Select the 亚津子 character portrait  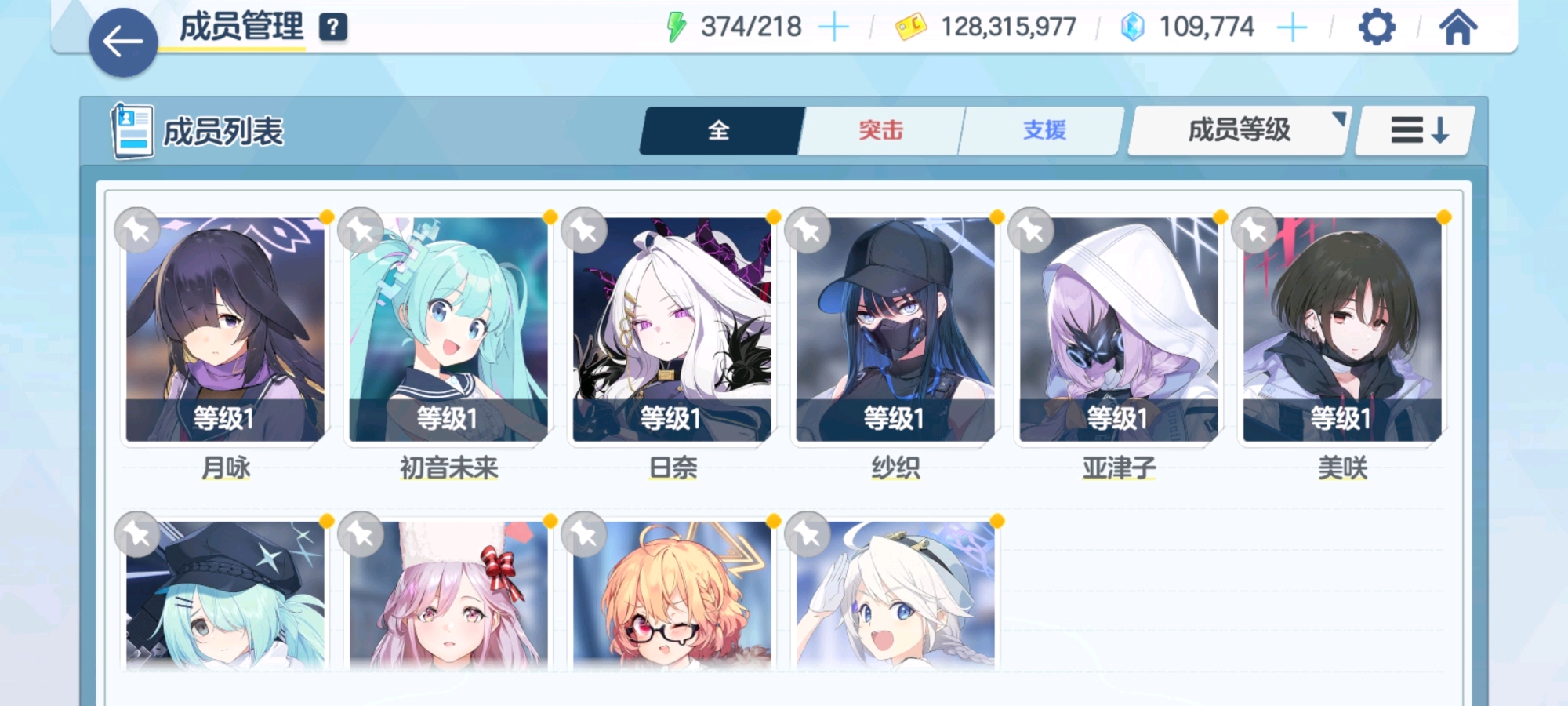click(1119, 329)
